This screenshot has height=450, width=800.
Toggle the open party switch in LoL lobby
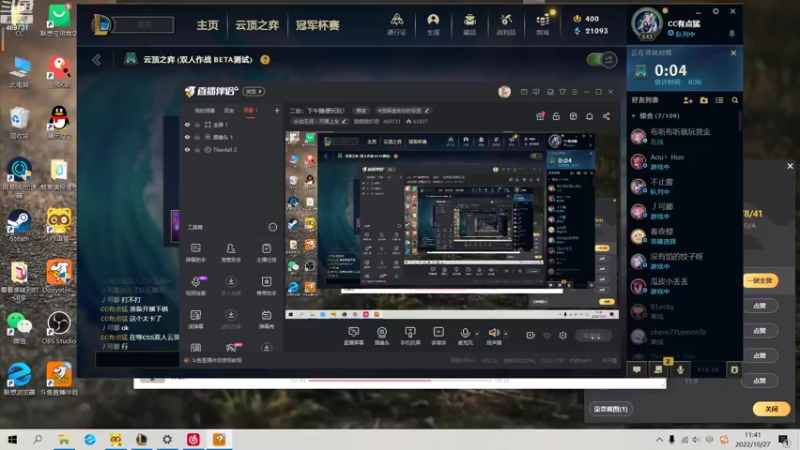(602, 60)
